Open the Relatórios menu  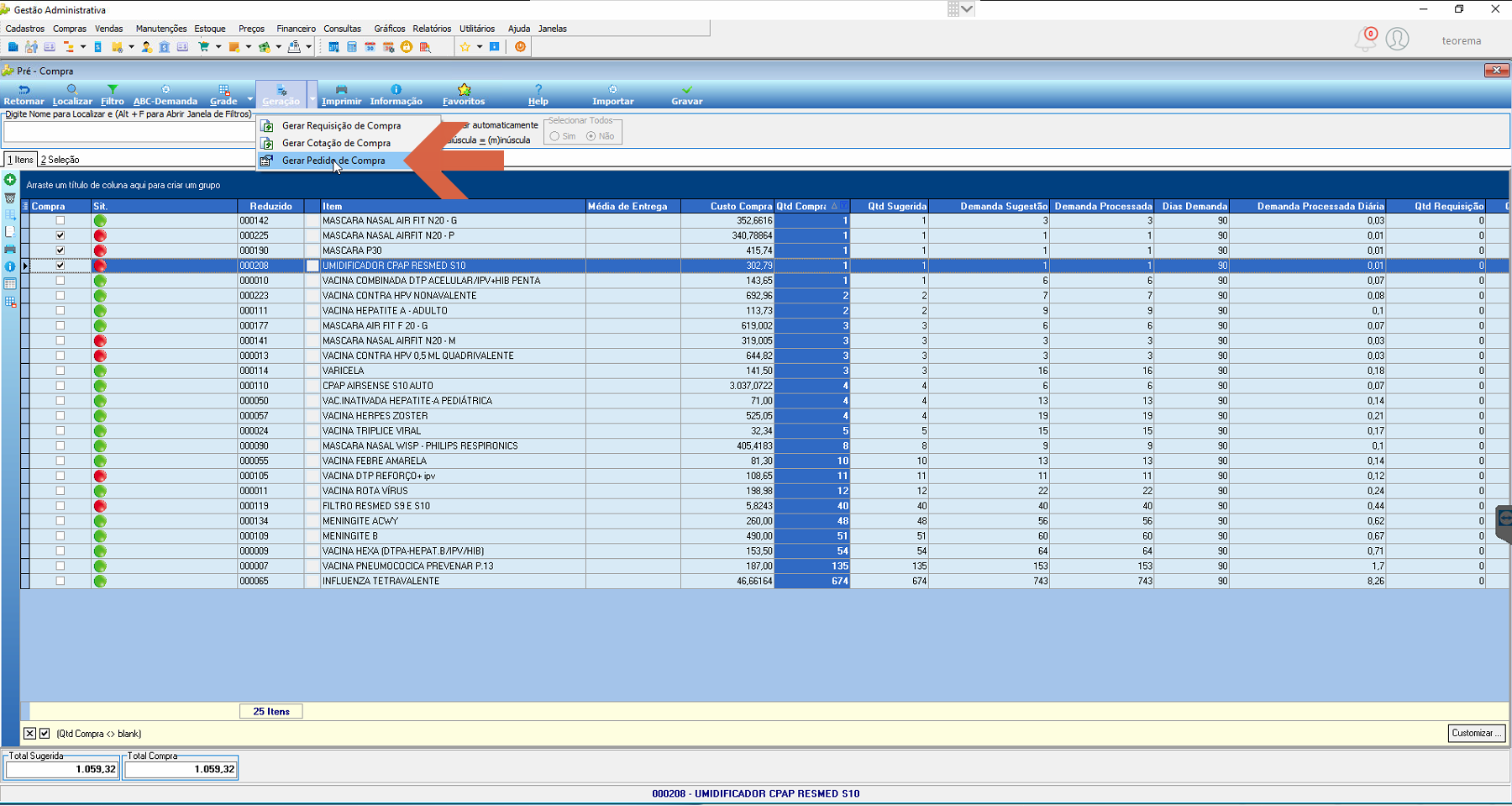[432, 29]
